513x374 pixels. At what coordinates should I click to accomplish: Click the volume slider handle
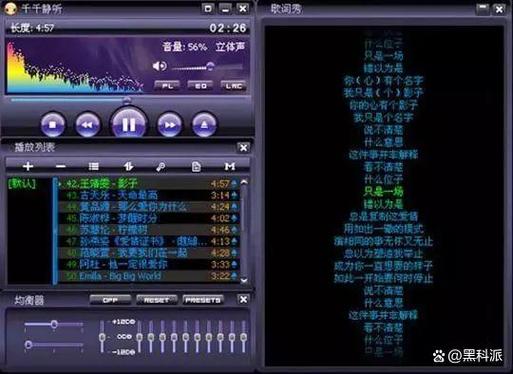point(210,66)
